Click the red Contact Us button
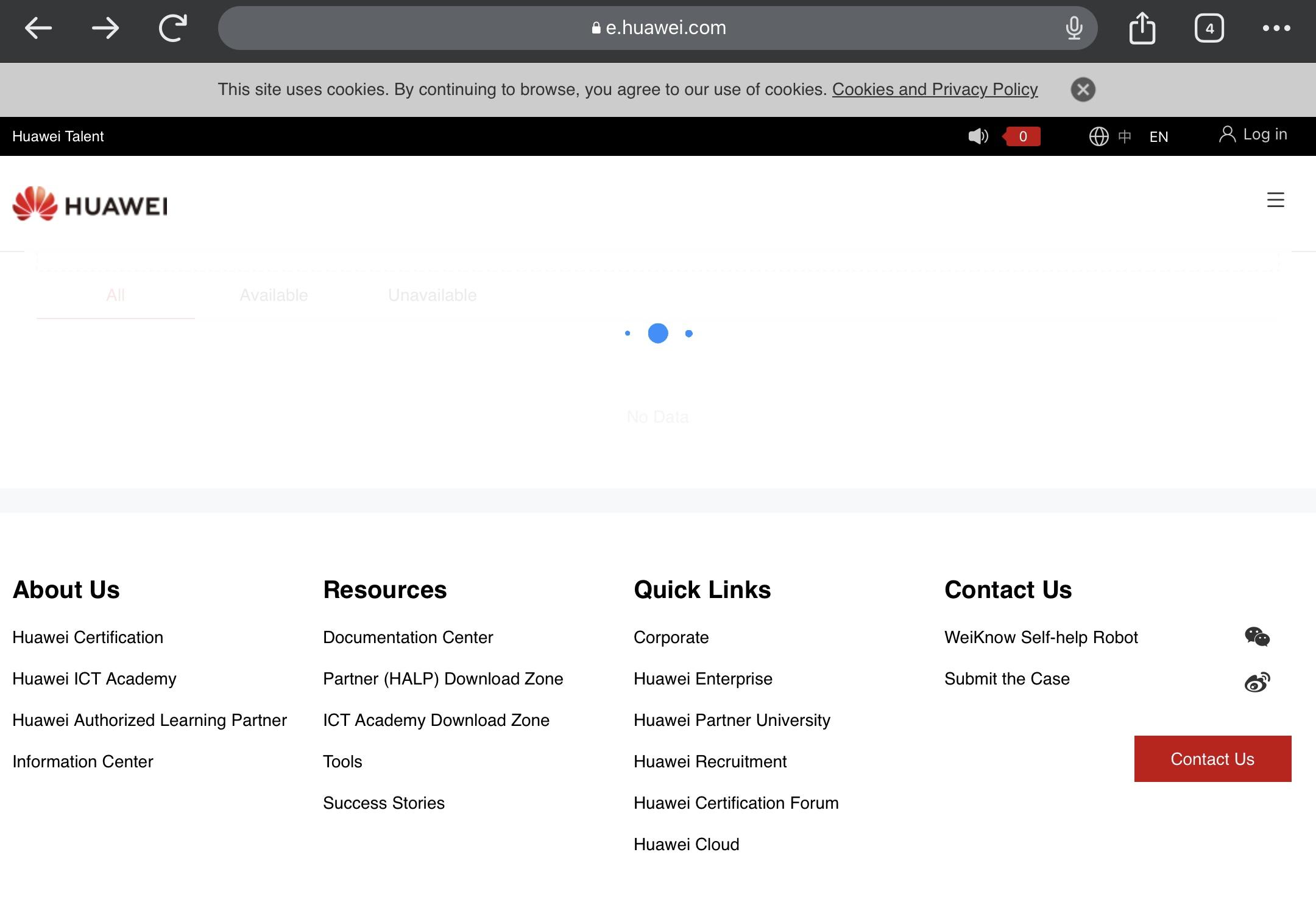 [x=1212, y=759]
